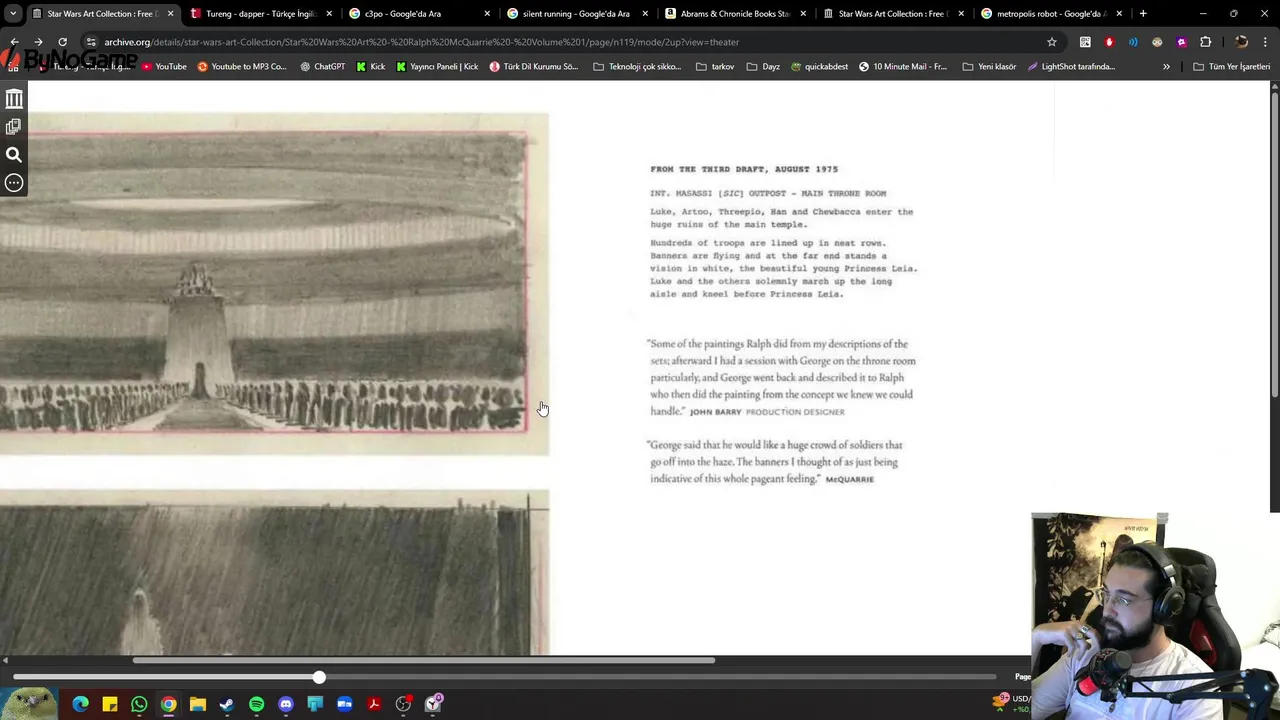Reload the archive.org page

pyautogui.click(x=62, y=42)
